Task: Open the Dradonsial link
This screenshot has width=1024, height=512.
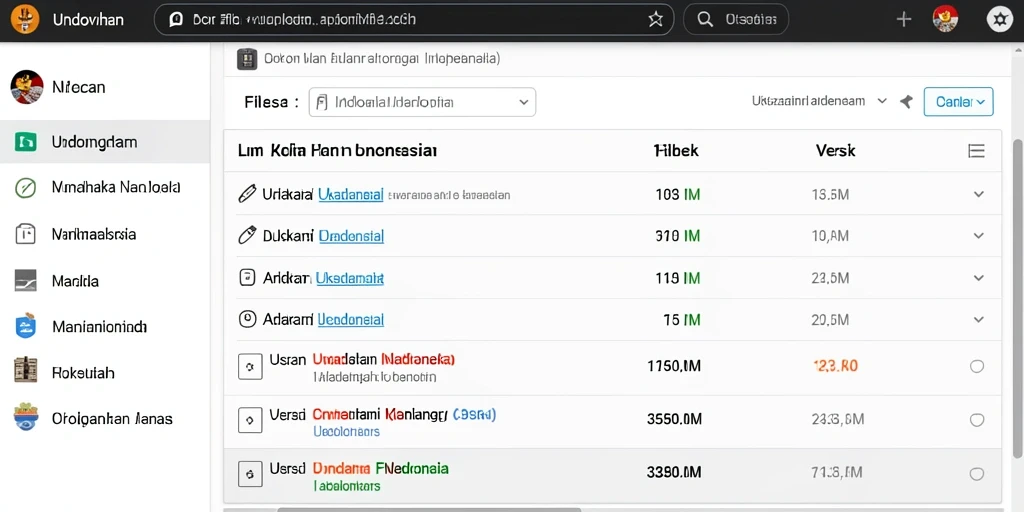Action: click(351, 236)
